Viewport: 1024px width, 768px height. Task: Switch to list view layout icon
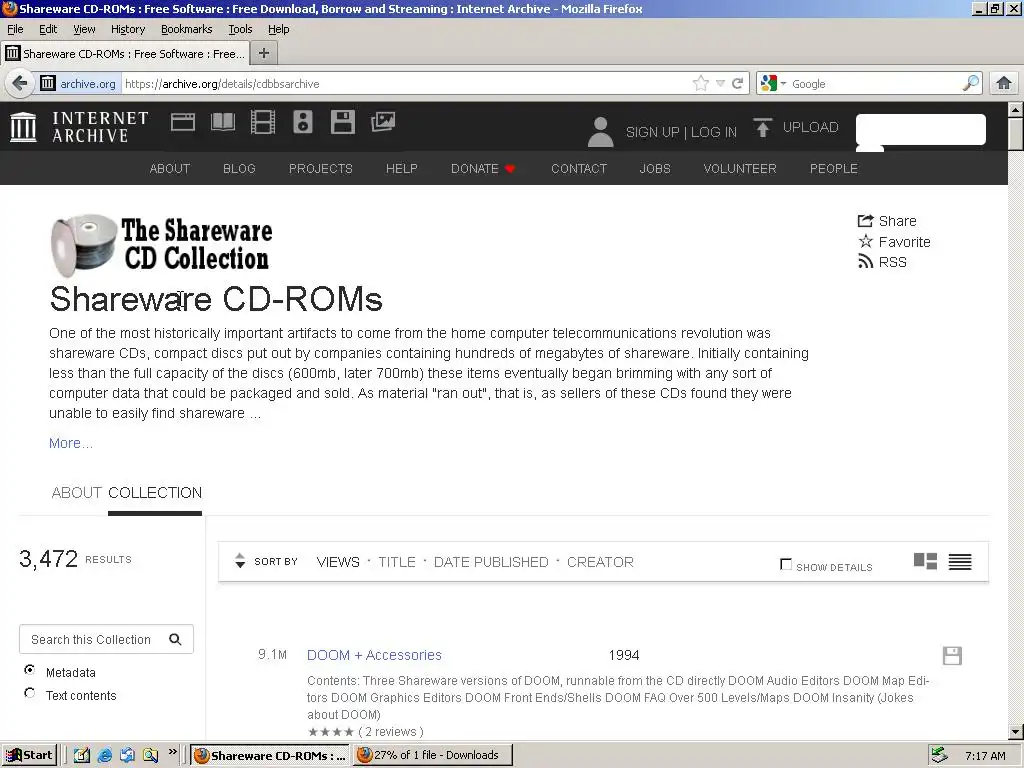960,561
